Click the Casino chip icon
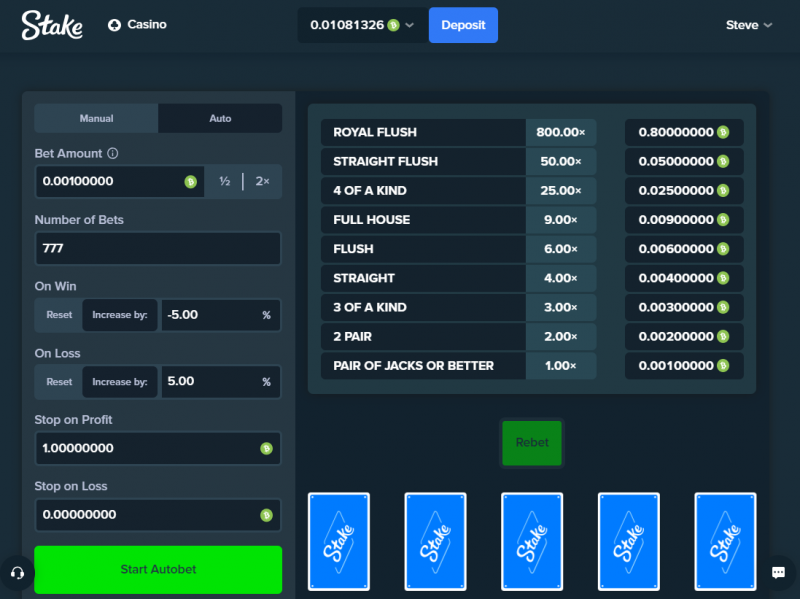Screen dimensions: 800x599 (114, 25)
